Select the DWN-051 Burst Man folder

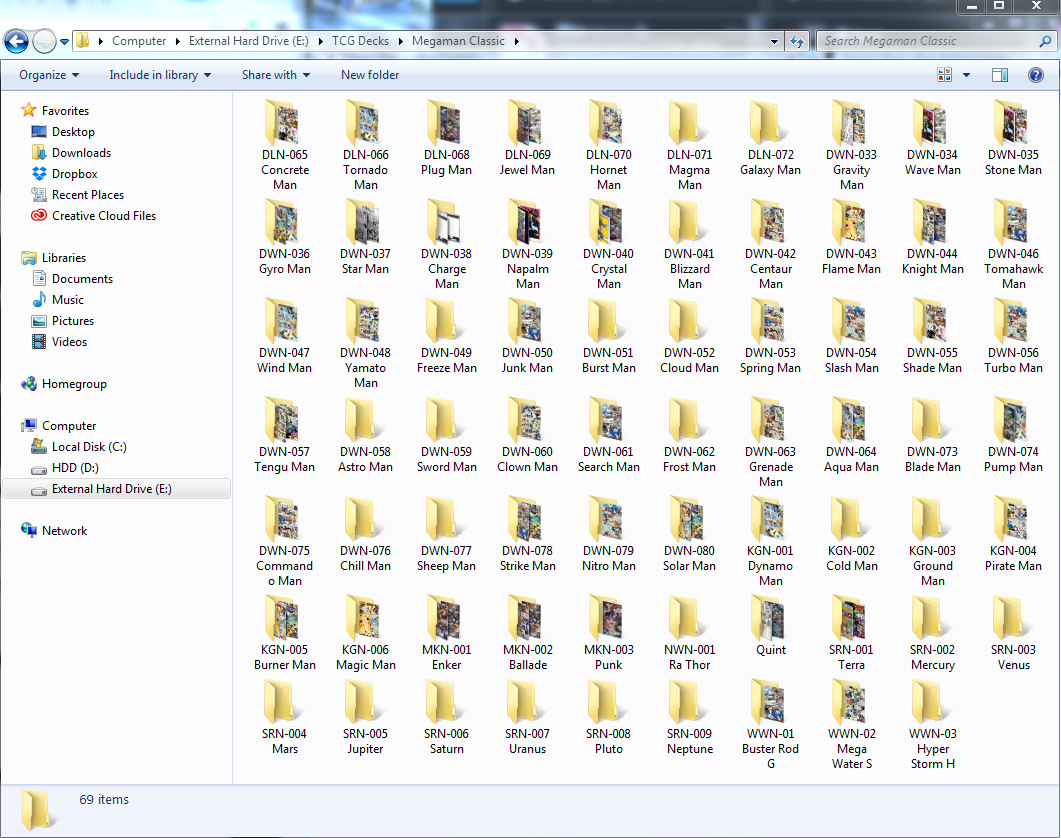pos(609,336)
